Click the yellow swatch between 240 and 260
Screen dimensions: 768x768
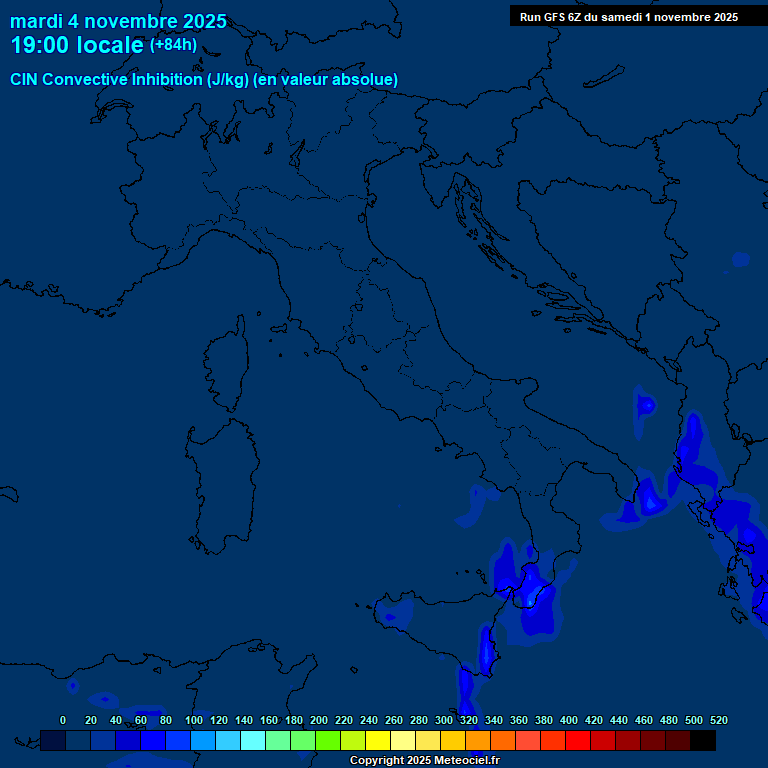(378, 741)
